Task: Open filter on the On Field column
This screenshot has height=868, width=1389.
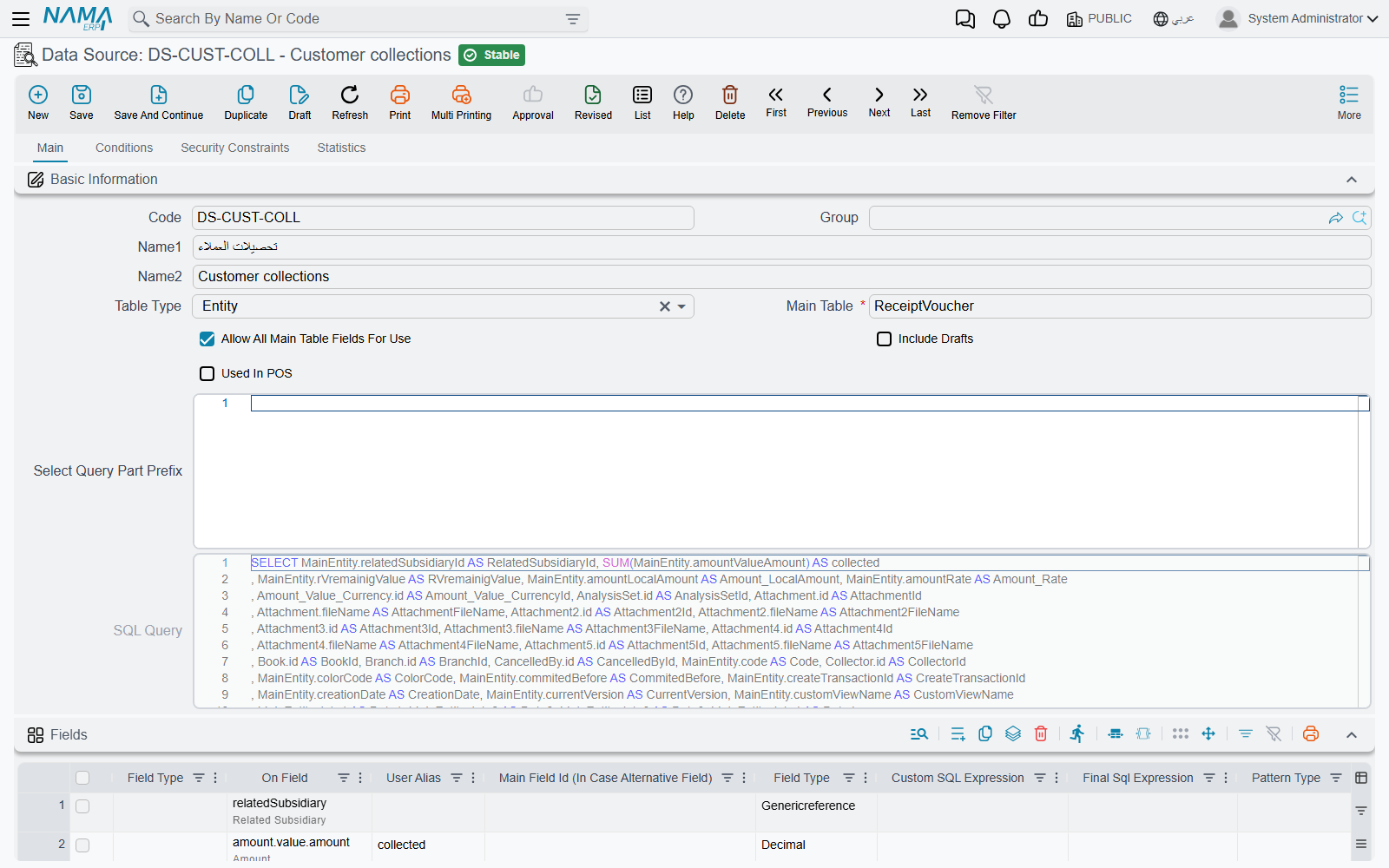Action: 344,778
